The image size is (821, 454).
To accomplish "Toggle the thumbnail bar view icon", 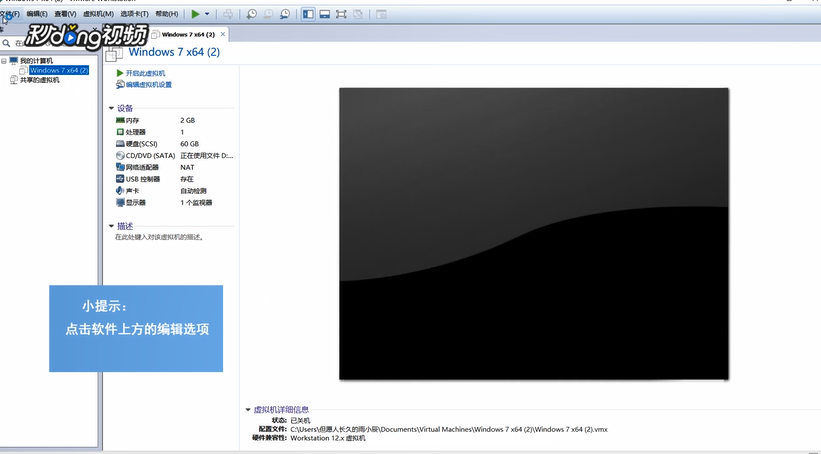I will [325, 14].
